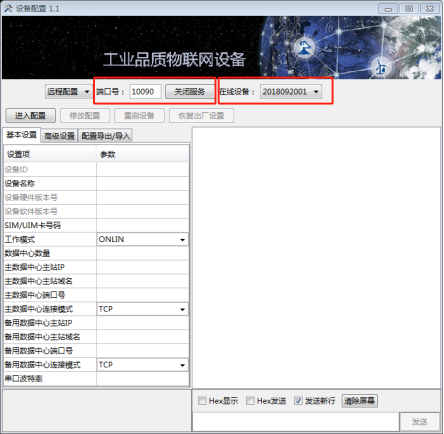Screen dimensions: 444x434
Task: Click the 设置项 column header
Action: tap(50, 154)
